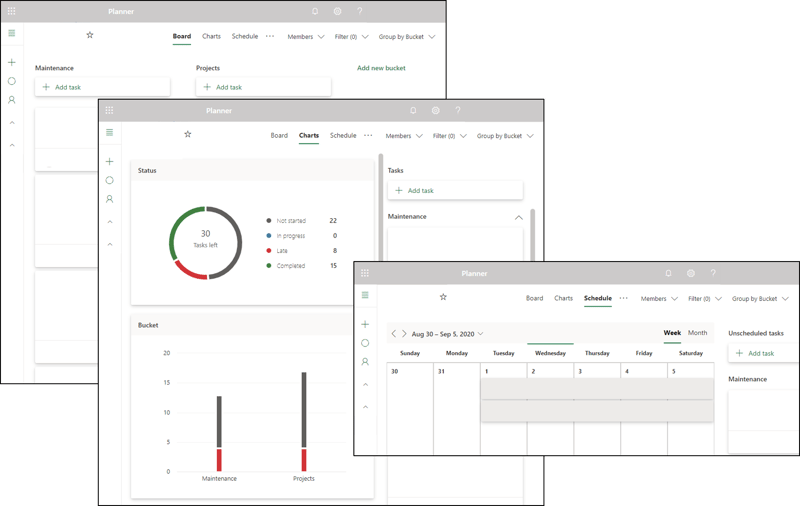
Task: Open help question mark in Board window
Action: [360, 11]
